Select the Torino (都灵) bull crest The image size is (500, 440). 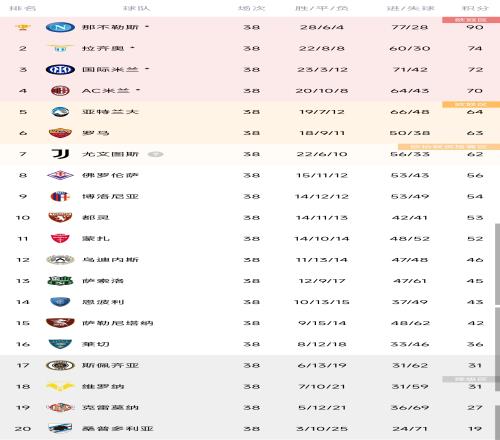coord(60,217)
